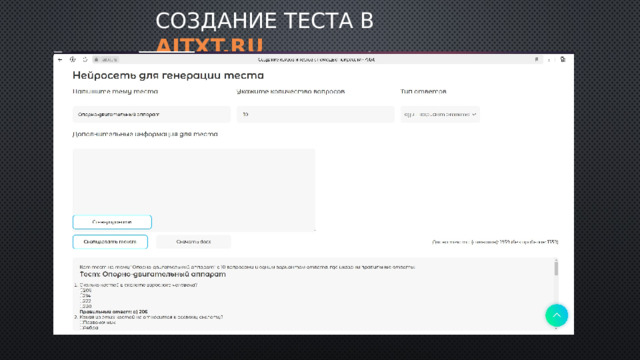Click the Скопировать текст button
Image resolution: width=640 pixels, height=360 pixels.
(x=110, y=242)
